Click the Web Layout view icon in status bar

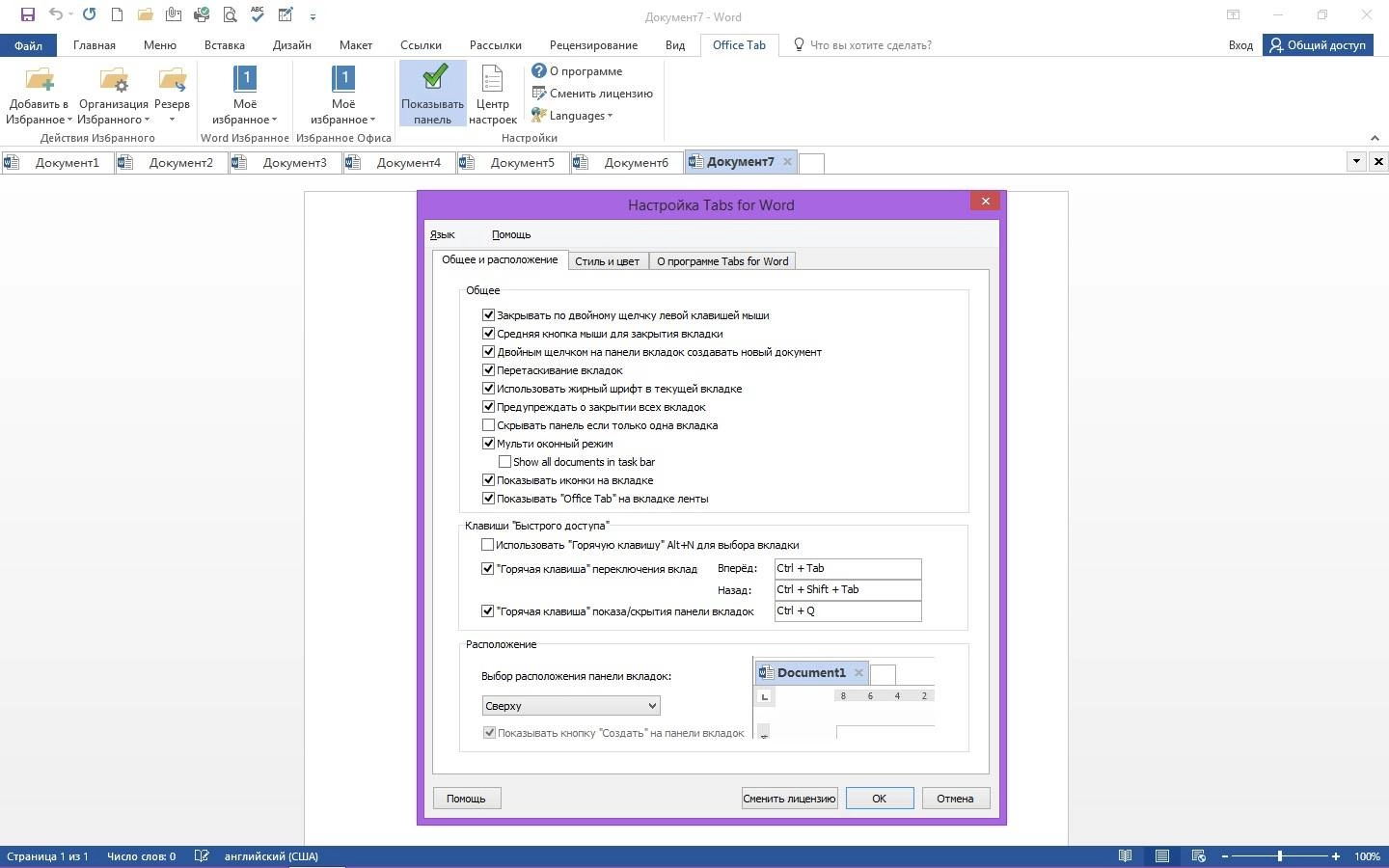(x=1199, y=856)
